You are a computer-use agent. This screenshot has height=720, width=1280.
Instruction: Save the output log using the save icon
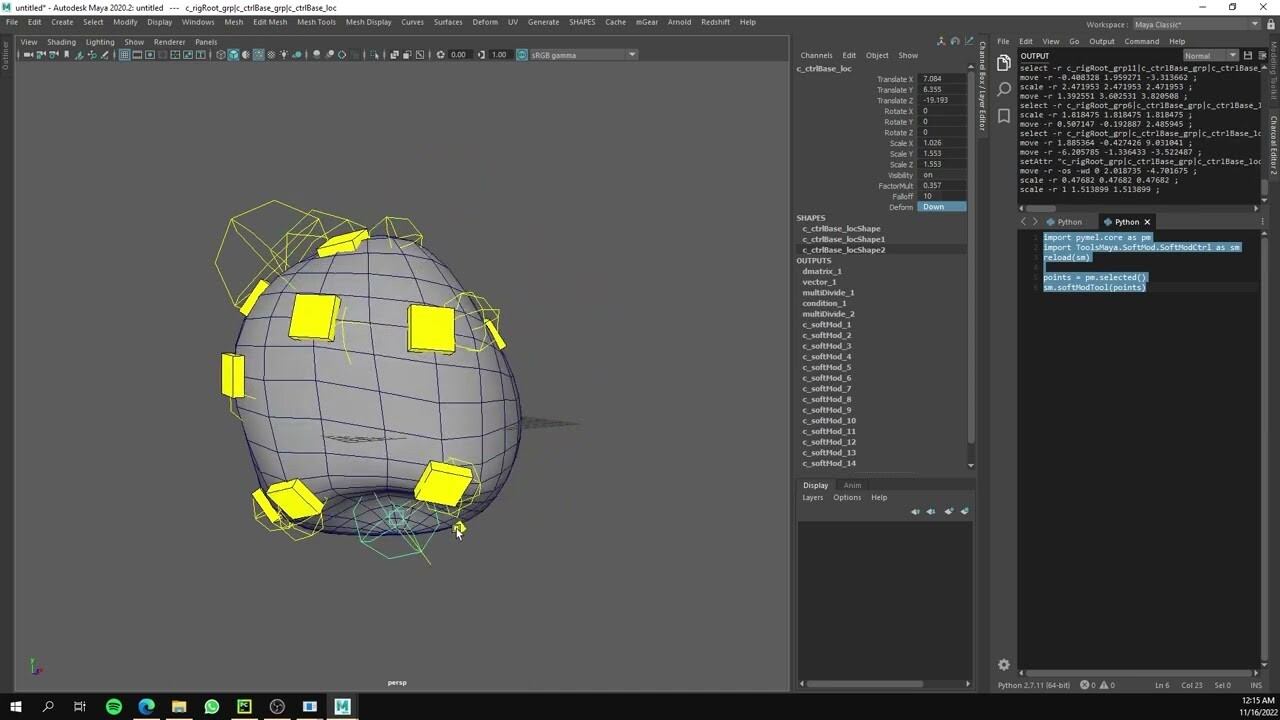(1248, 55)
